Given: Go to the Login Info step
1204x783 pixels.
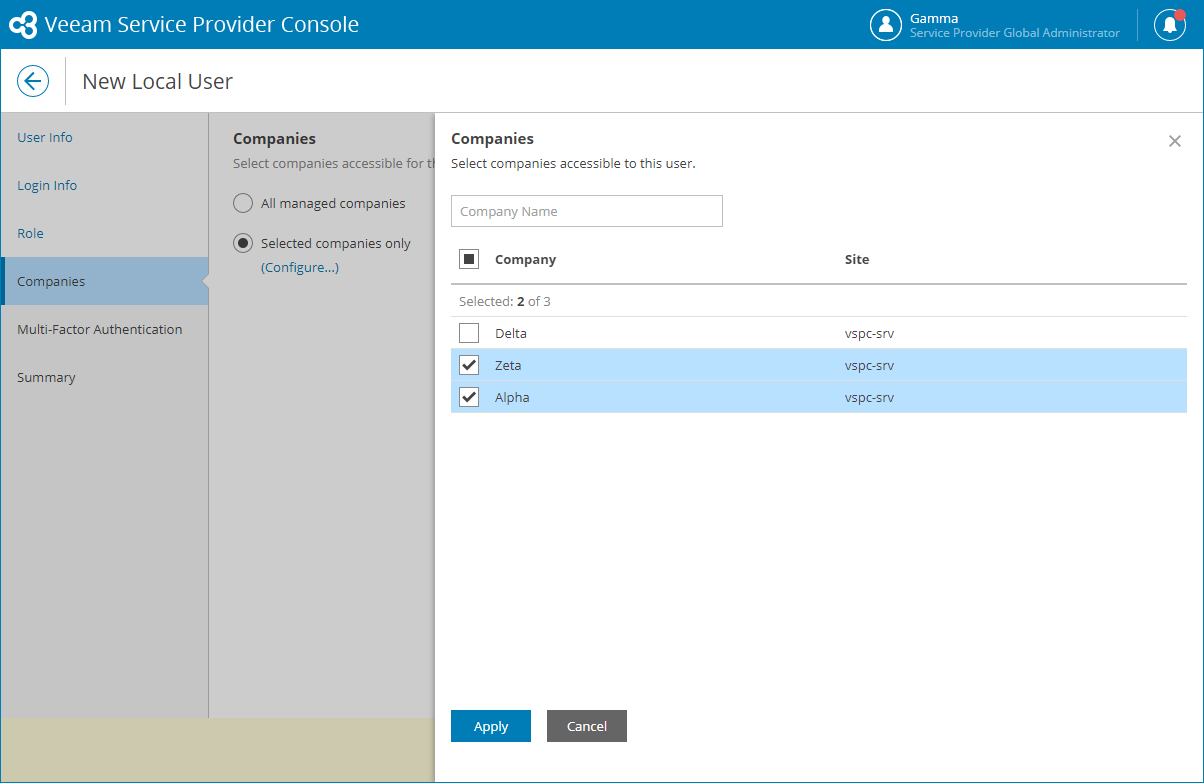Looking at the screenshot, I should pos(47,185).
